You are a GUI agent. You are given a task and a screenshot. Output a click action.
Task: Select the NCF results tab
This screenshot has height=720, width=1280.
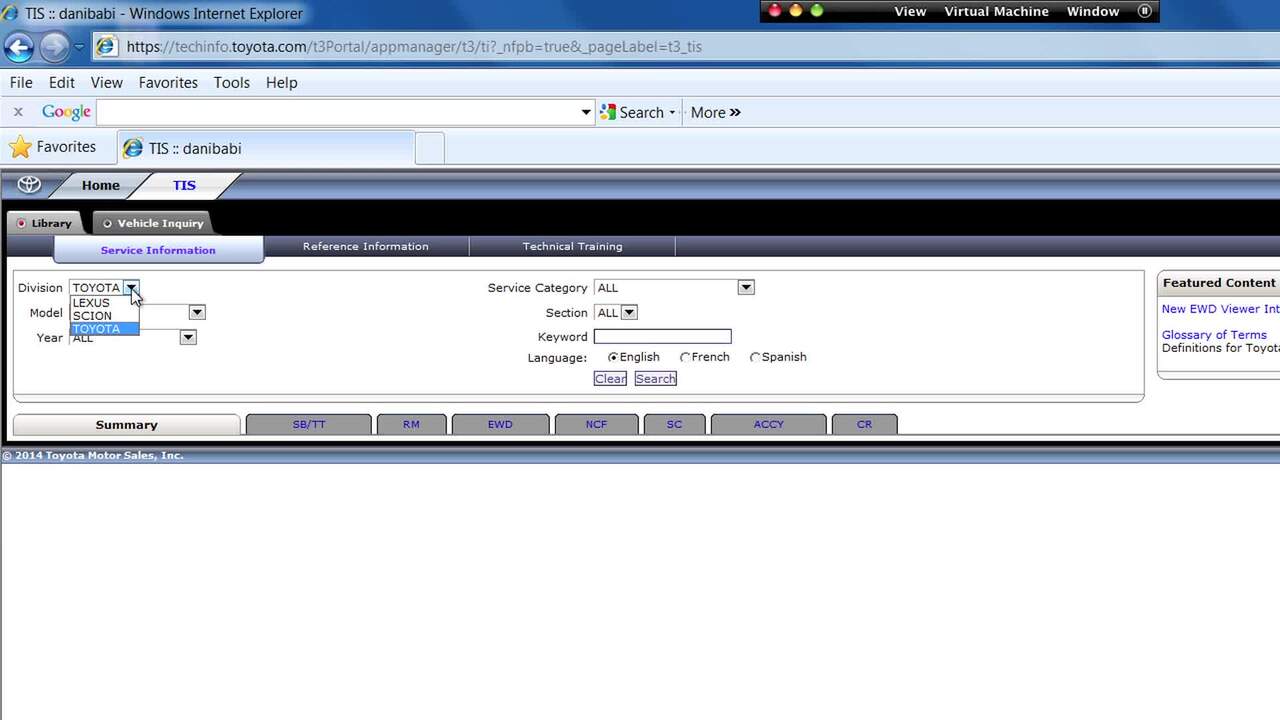[596, 424]
